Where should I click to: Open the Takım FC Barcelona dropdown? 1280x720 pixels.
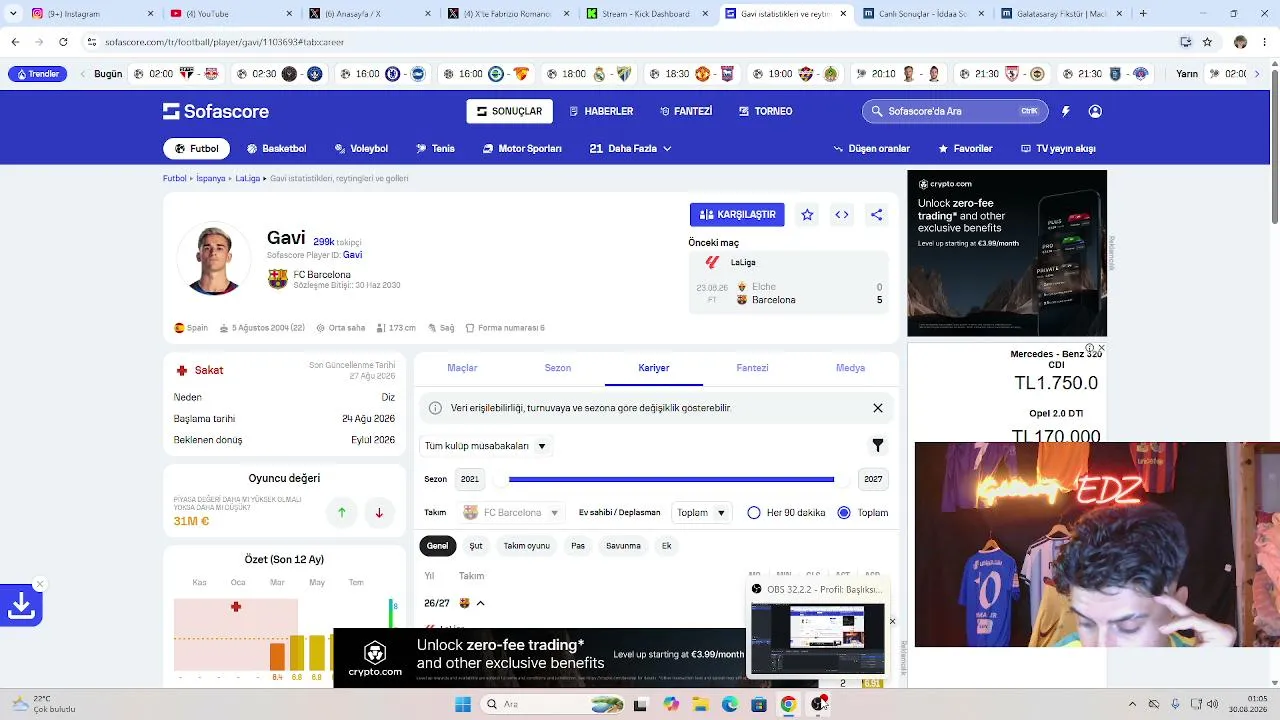[x=512, y=513]
